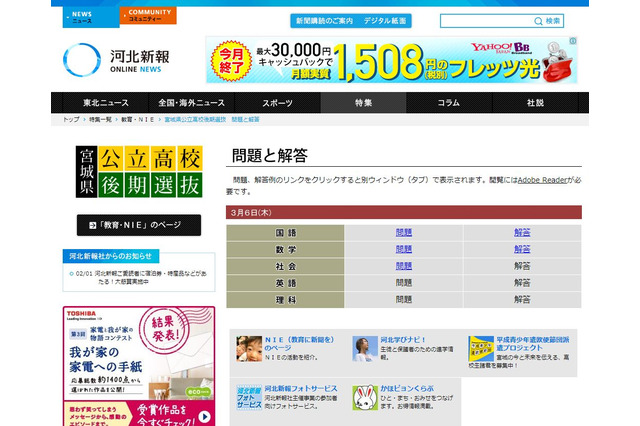Select コラム in navigation bar
The image size is (640, 426).
click(x=449, y=103)
